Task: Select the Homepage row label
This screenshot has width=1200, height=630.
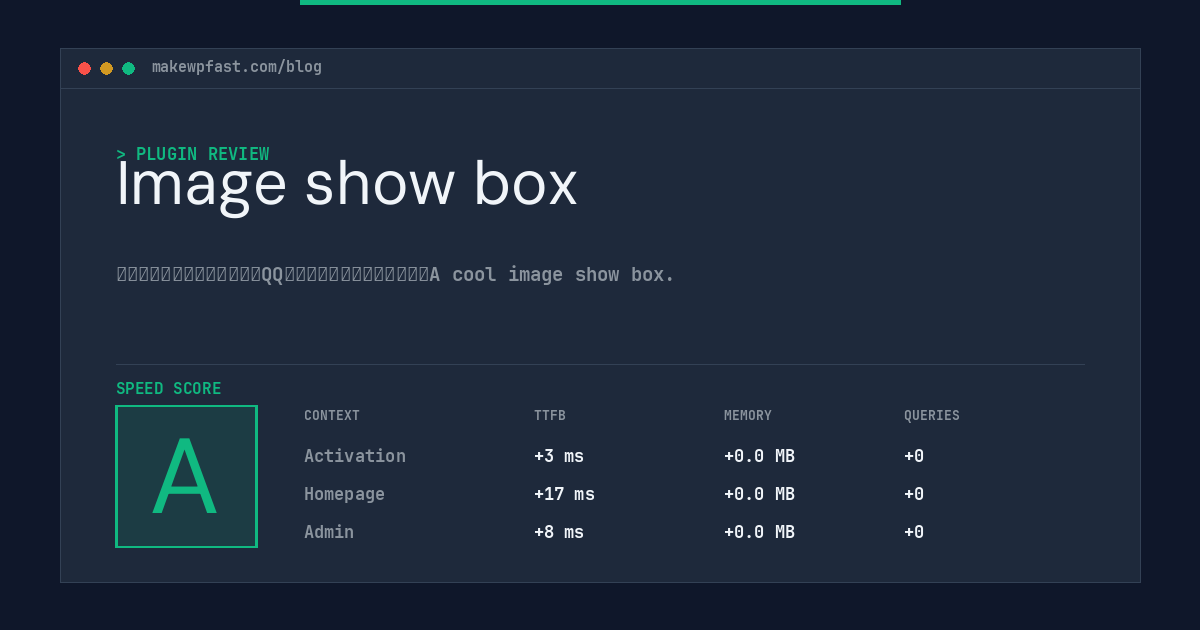Action: (344, 494)
